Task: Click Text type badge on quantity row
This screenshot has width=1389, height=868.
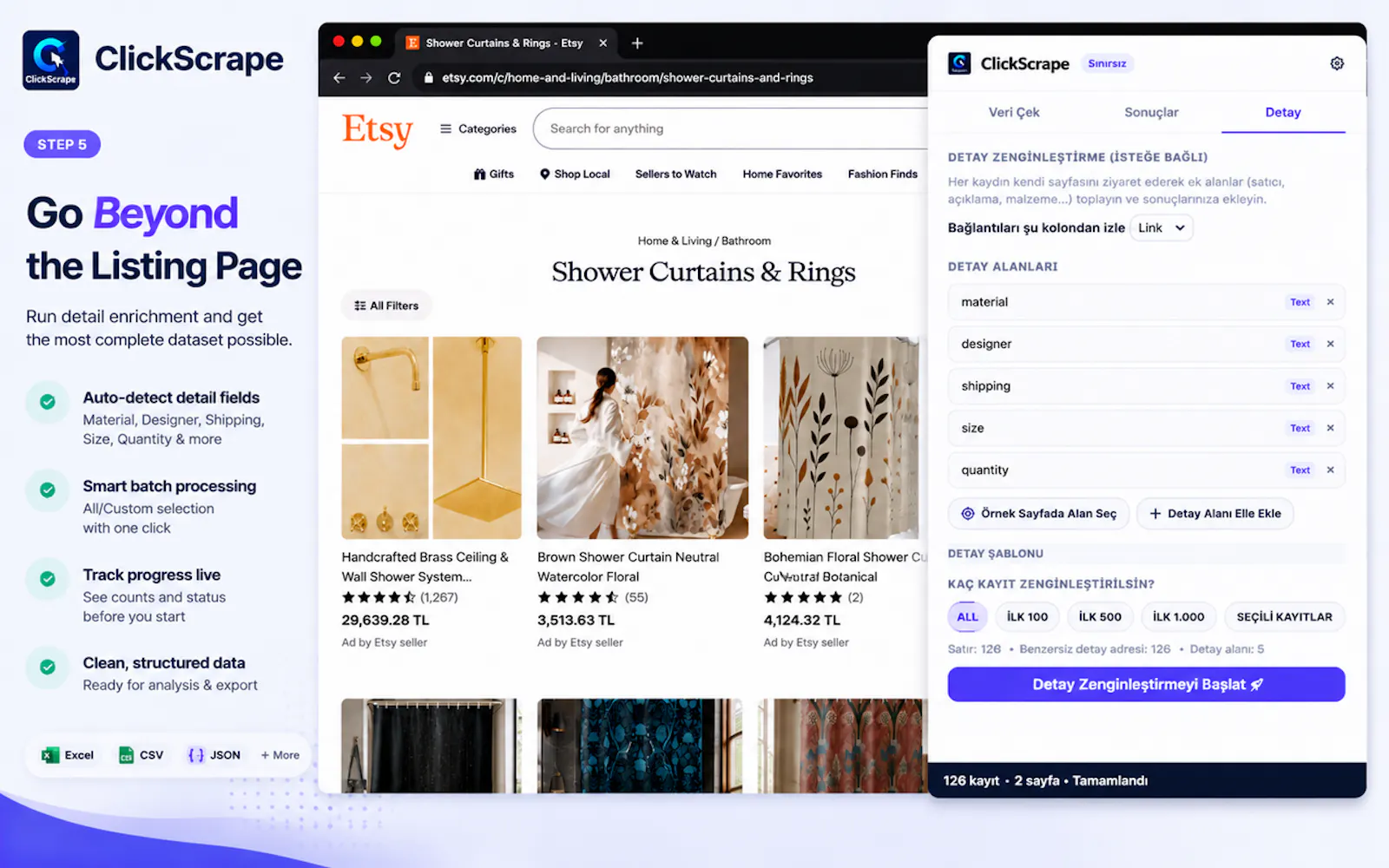Action: click(1300, 470)
